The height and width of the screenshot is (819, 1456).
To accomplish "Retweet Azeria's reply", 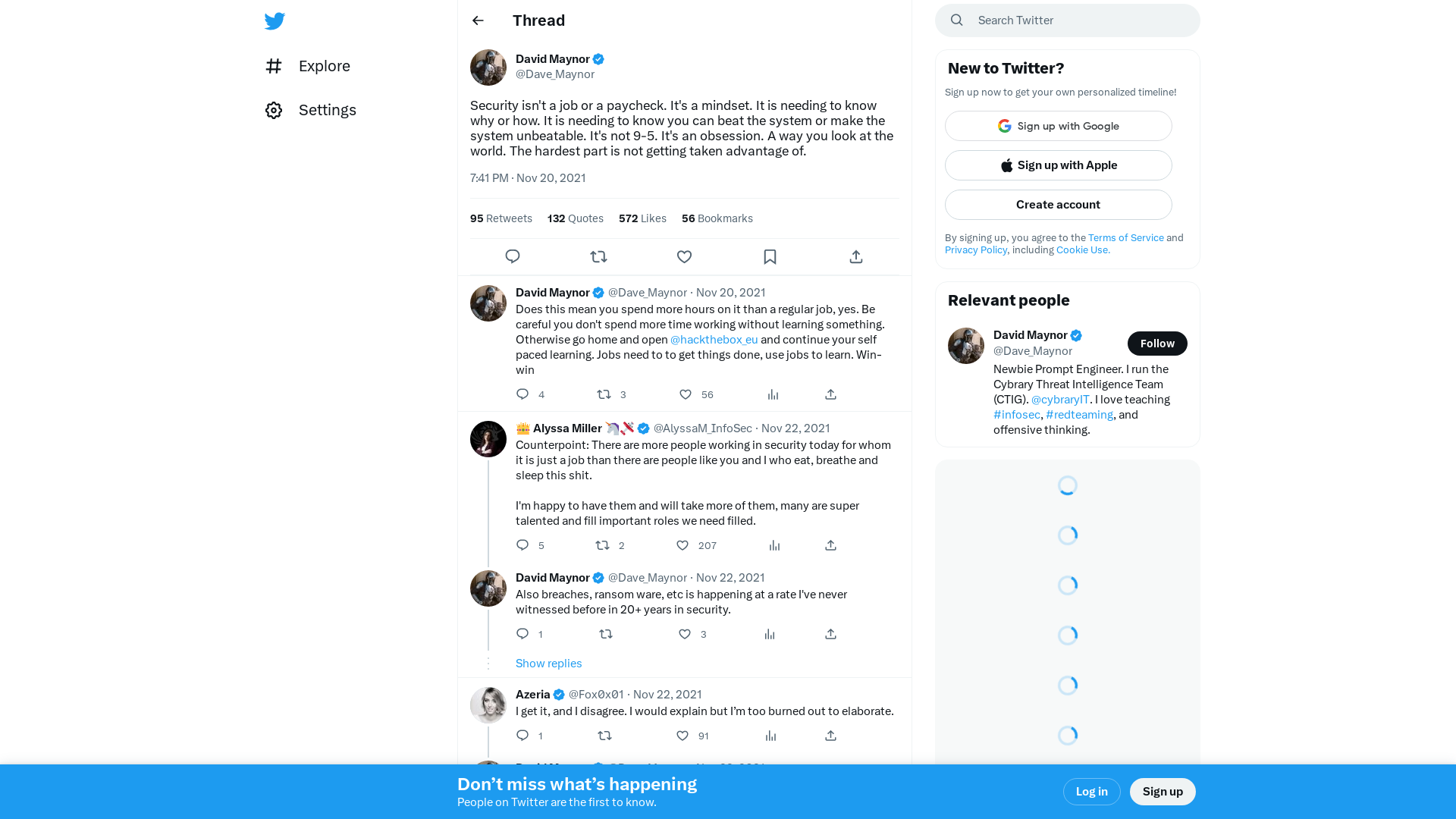I will point(604,736).
